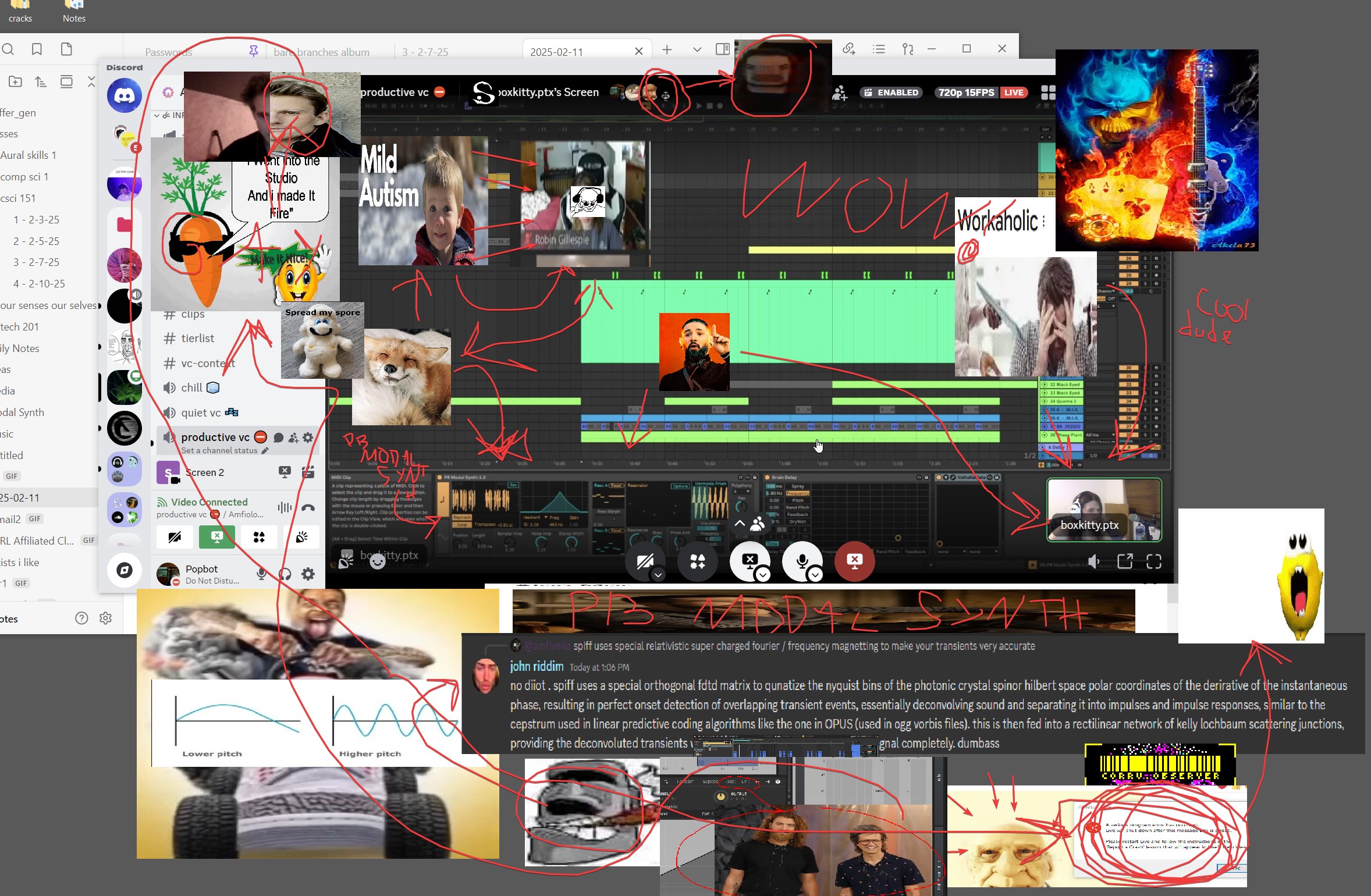Toggle screen share in call control bar

(x=750, y=561)
